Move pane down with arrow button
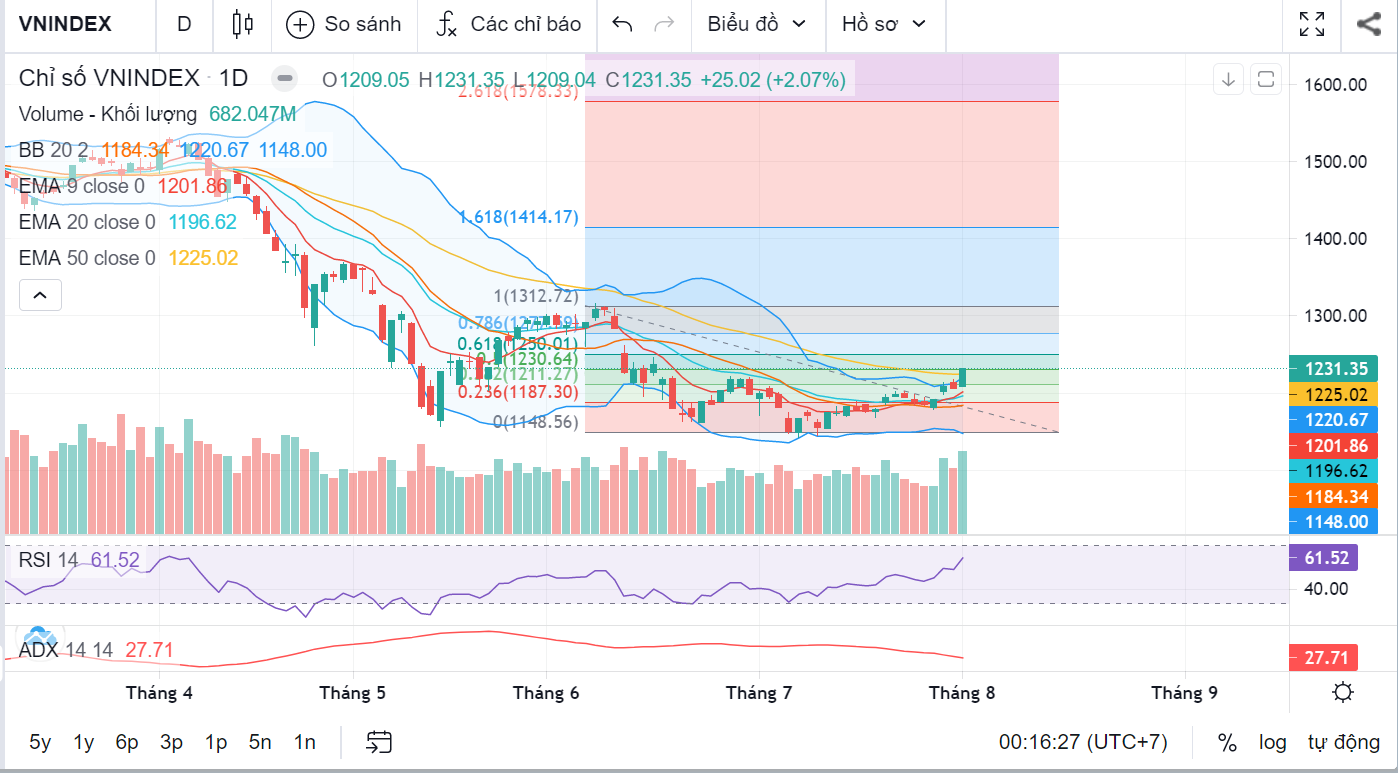This screenshot has height=773, width=1398. click(x=1229, y=79)
